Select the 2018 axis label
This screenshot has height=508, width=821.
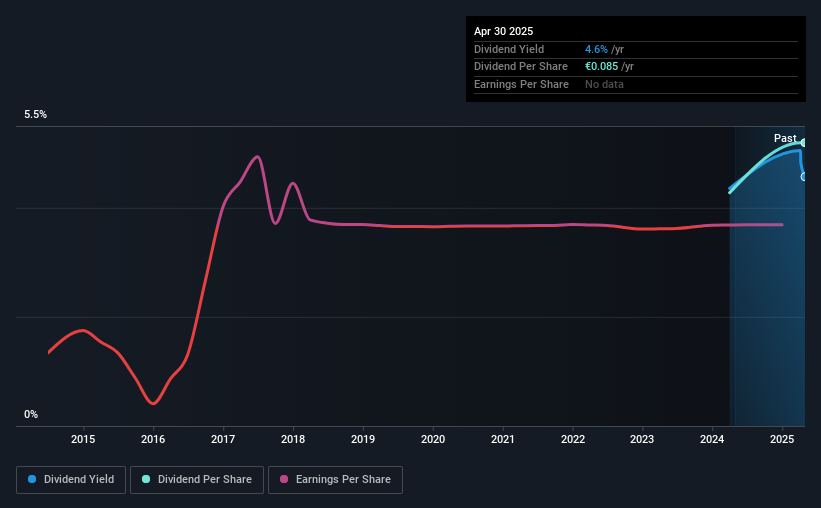(x=293, y=439)
